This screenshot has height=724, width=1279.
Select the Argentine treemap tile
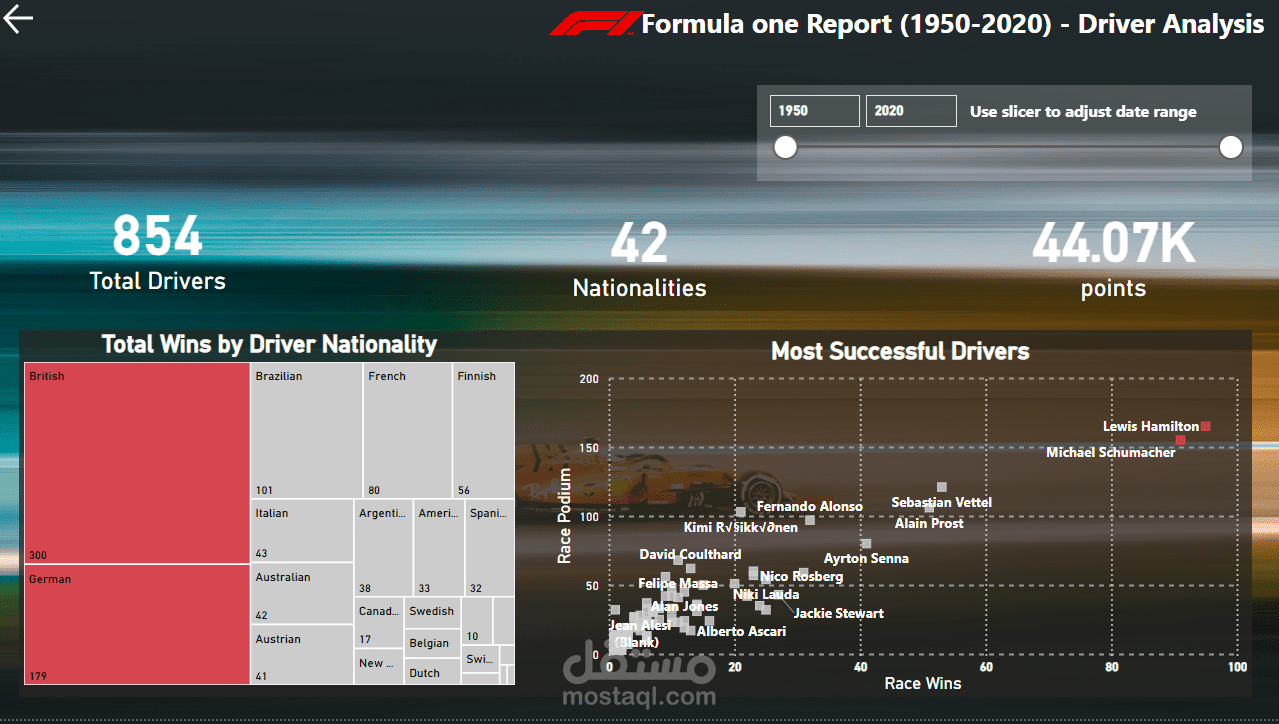coord(383,548)
